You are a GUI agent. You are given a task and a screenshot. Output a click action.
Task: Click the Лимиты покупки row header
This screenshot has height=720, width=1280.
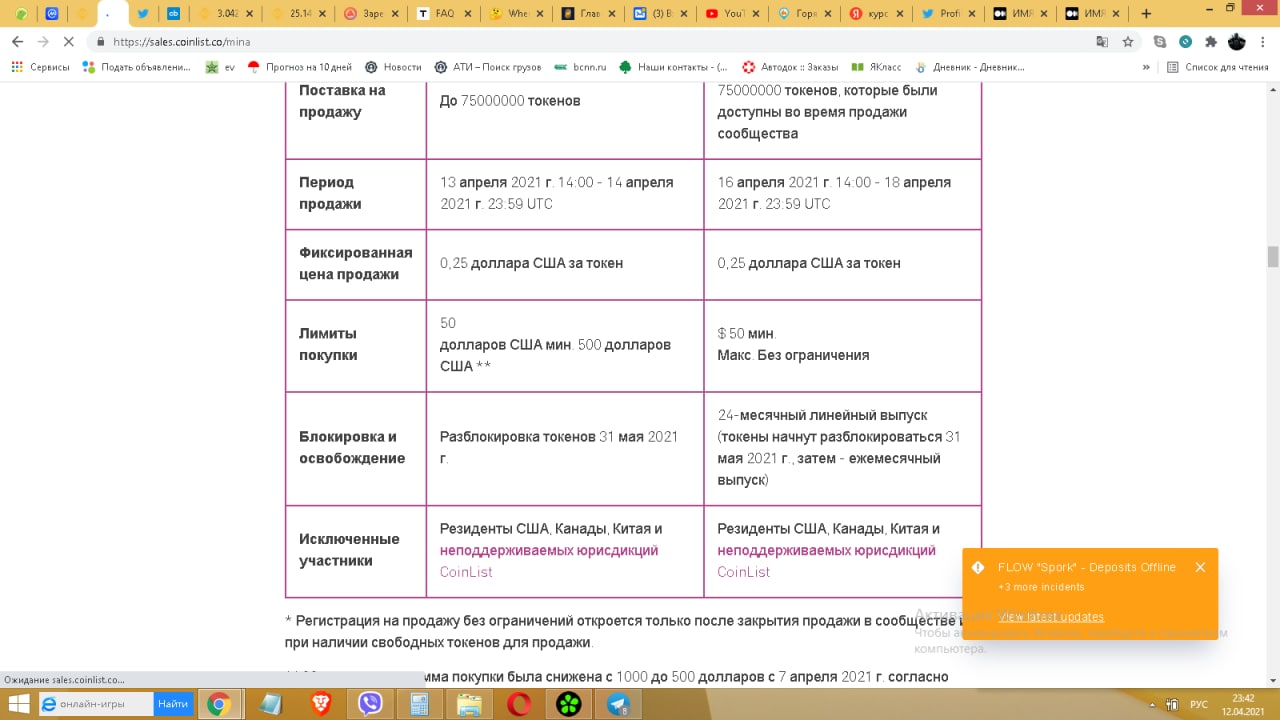click(x=356, y=345)
